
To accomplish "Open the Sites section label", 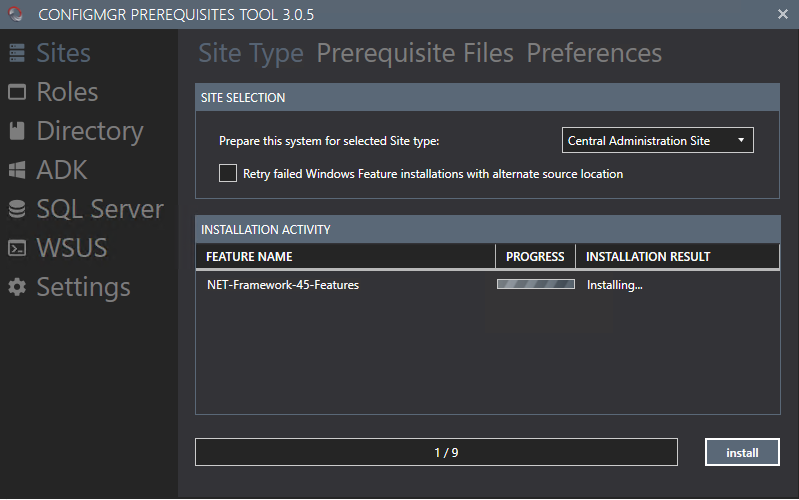I will 64,53.
